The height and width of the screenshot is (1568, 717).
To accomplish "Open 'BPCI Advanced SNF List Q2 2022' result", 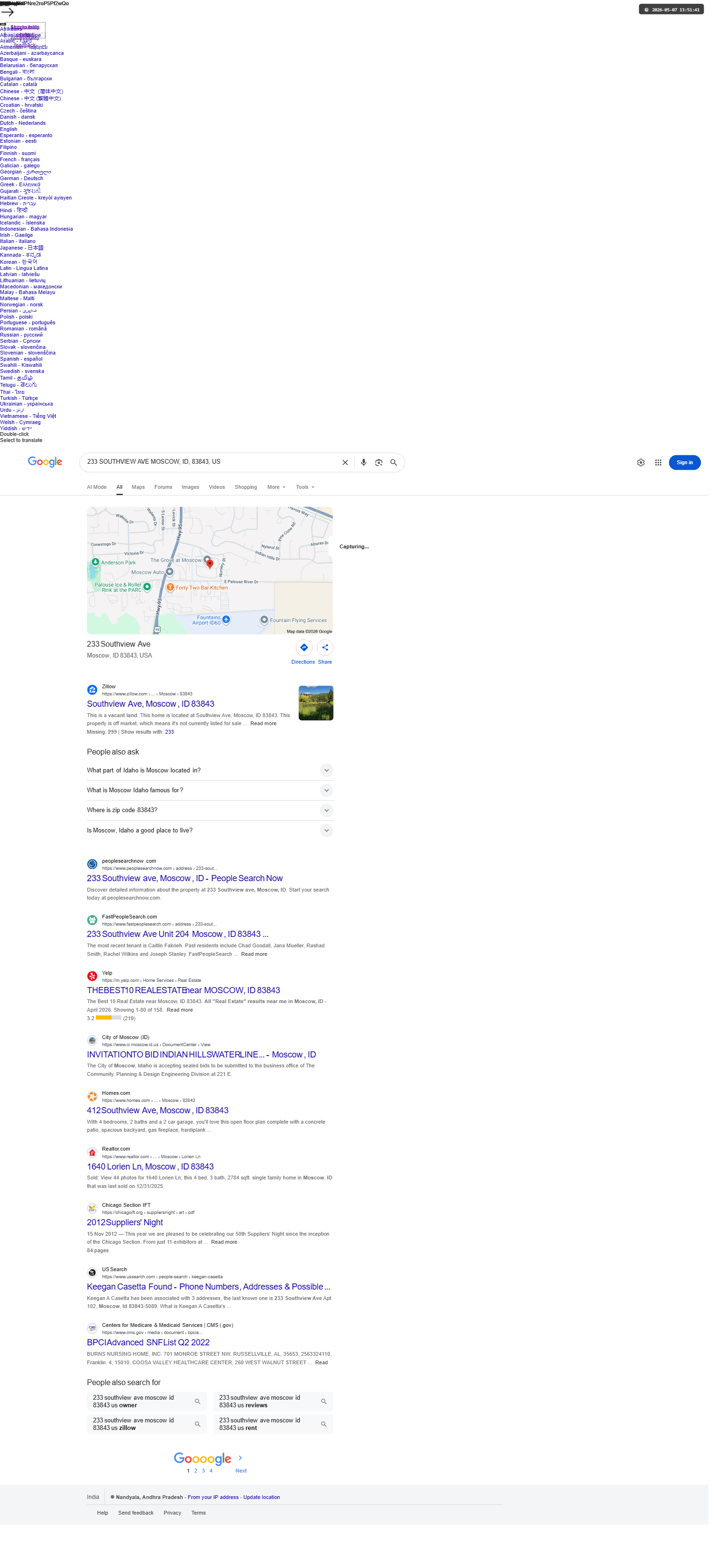I will 148,1343.
